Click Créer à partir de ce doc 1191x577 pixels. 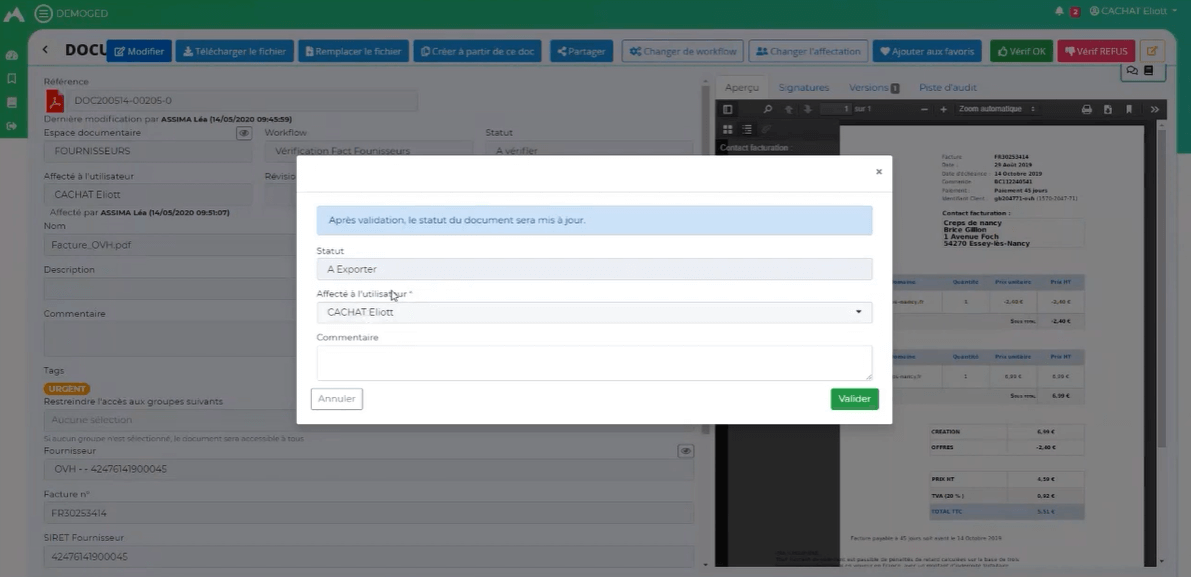pyautogui.click(x=478, y=51)
